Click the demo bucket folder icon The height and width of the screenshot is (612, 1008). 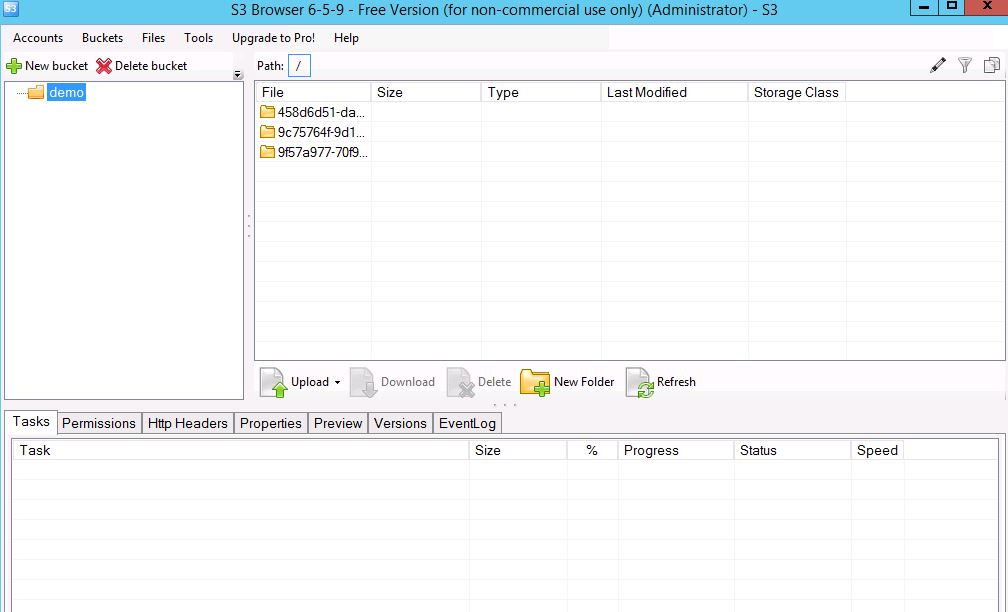coord(36,93)
